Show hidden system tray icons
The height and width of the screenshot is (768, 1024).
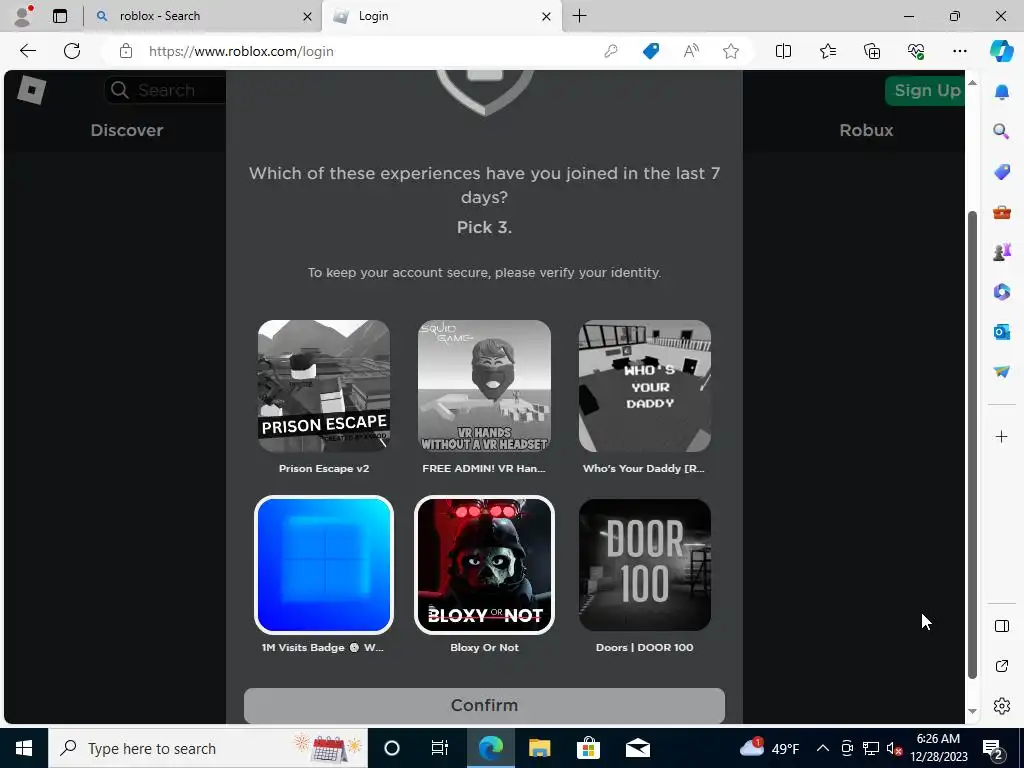click(x=823, y=748)
